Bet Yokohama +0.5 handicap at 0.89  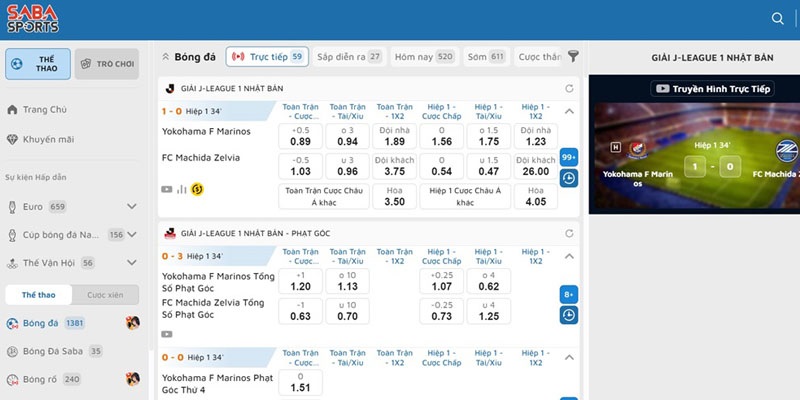point(301,136)
